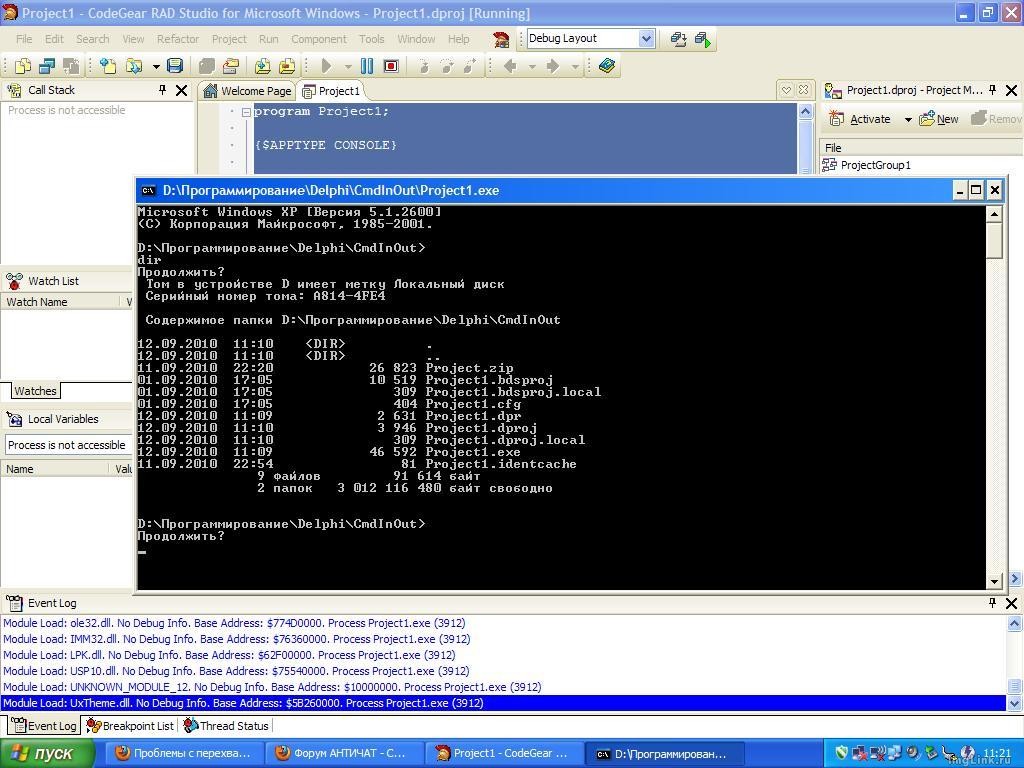
Task: Expand the Activate dropdown arrow
Action: 907,120
